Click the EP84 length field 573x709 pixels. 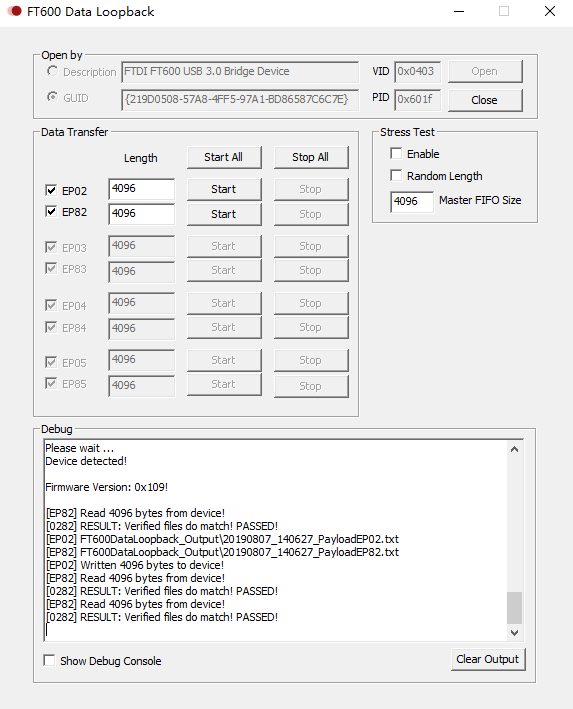pyautogui.click(x=142, y=328)
